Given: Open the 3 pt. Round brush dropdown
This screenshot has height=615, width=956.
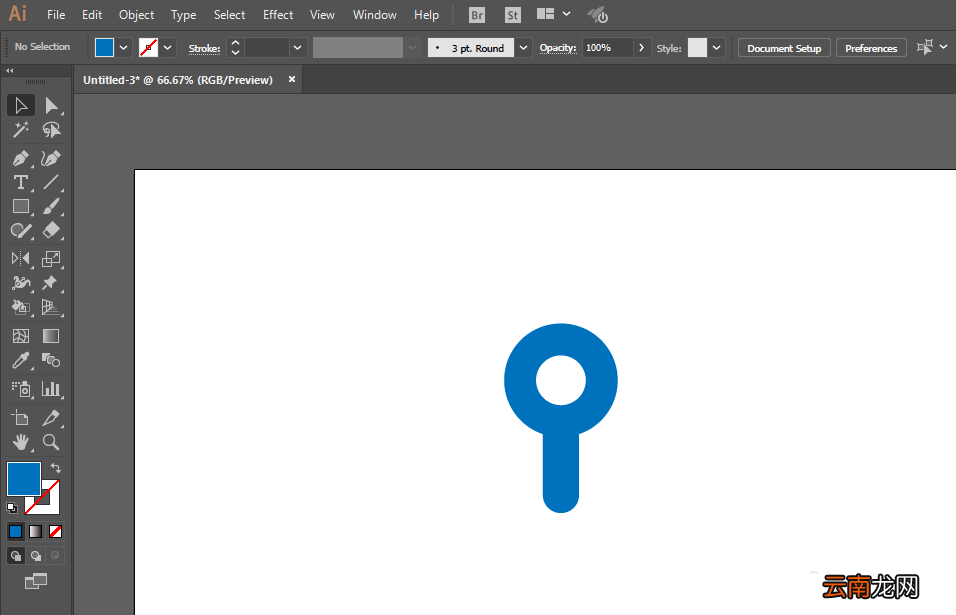Looking at the screenshot, I should pos(523,48).
